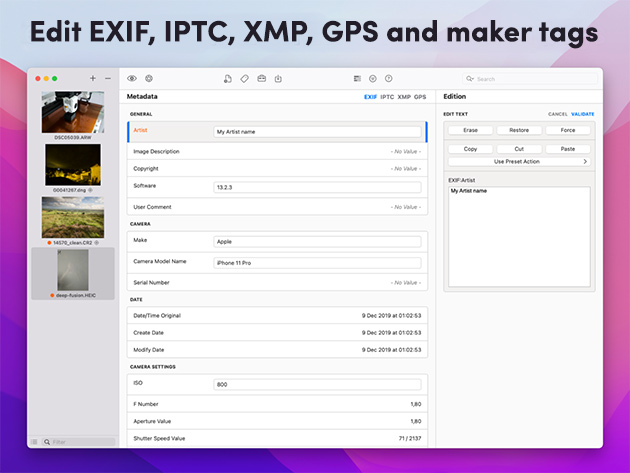The image size is (630, 473).
Task: Click Validate in Edition panel
Action: (583, 114)
